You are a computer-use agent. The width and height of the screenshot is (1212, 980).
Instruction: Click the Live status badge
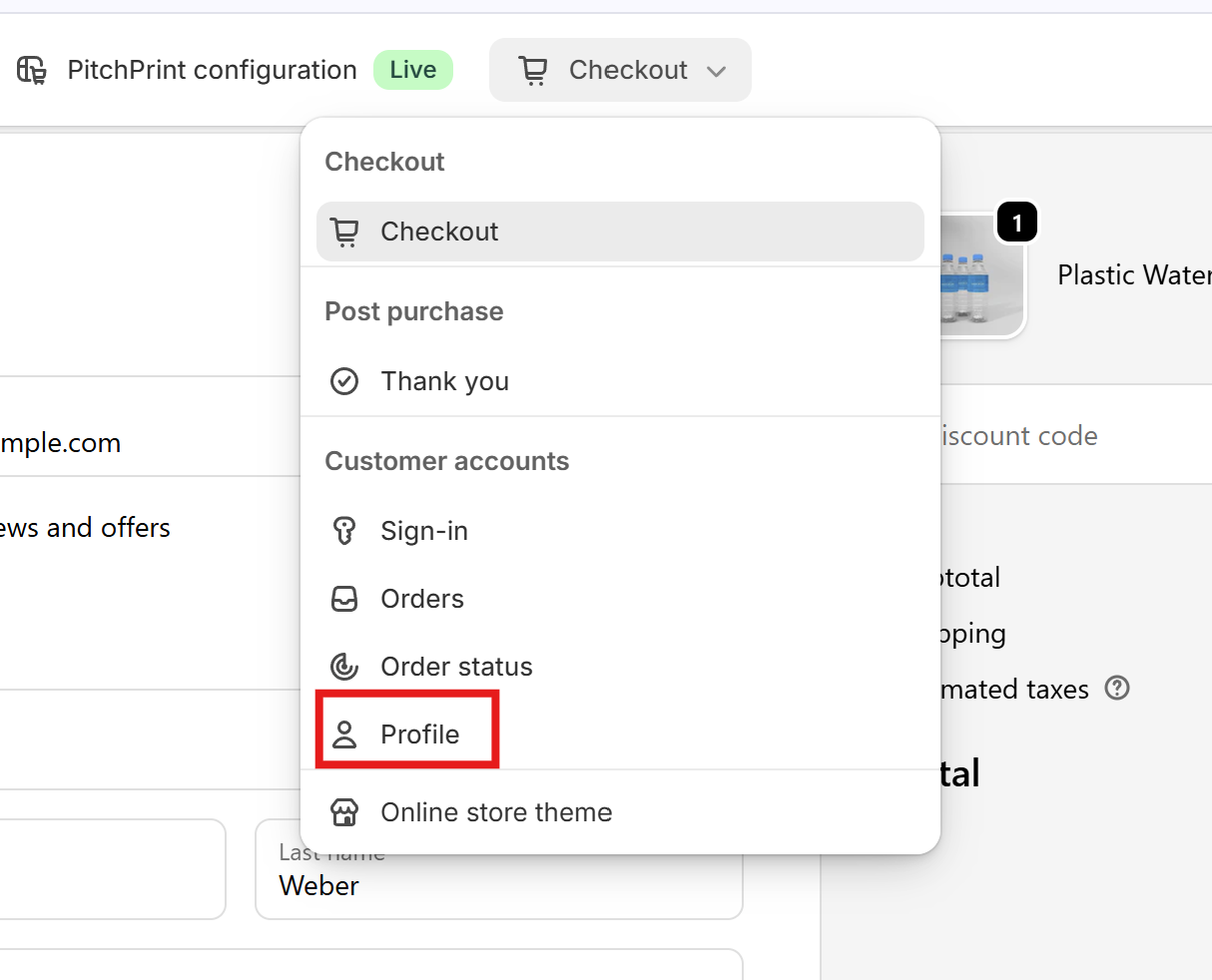coord(413,70)
